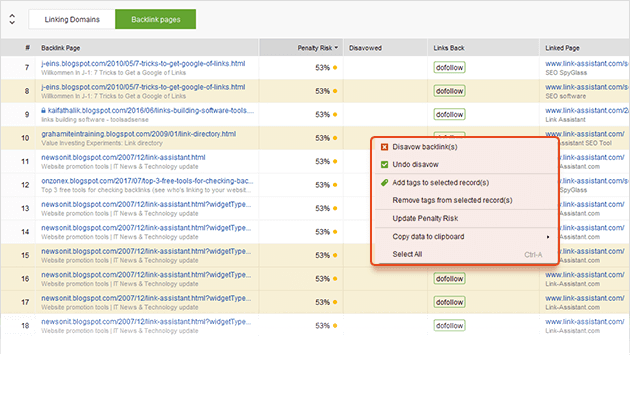The image size is (630, 399).
Task: Choose Remove tags from selected record(s)
Action: click(x=452, y=200)
